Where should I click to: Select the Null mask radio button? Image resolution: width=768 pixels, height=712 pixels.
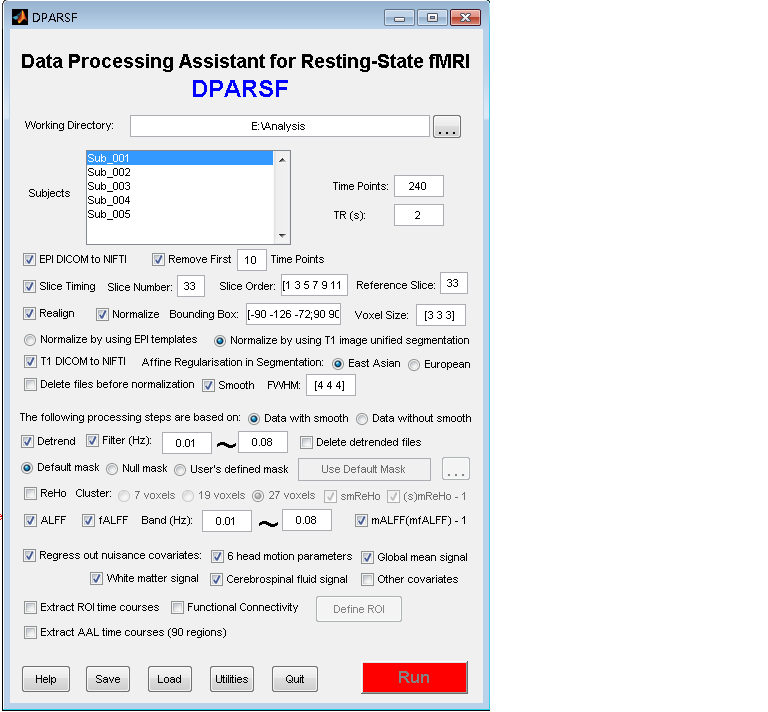tap(112, 469)
